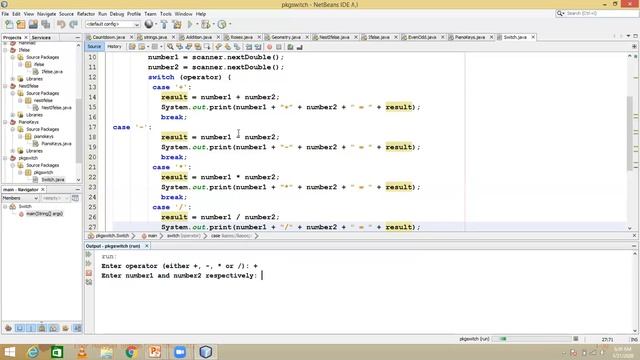Open the Debug Project dropdown arrow
Screen dimensions: 640x360
coord(213,24)
